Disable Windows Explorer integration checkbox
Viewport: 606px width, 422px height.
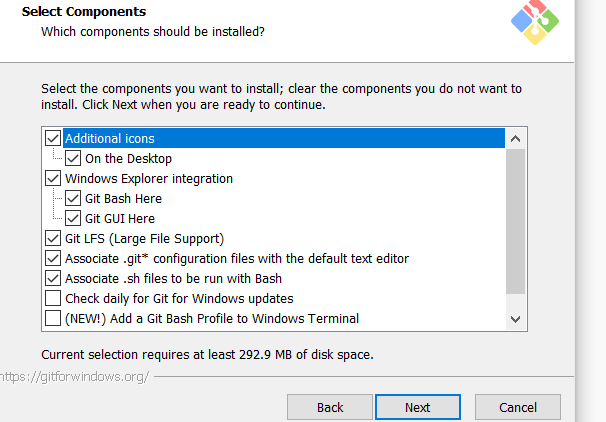click(x=53, y=178)
